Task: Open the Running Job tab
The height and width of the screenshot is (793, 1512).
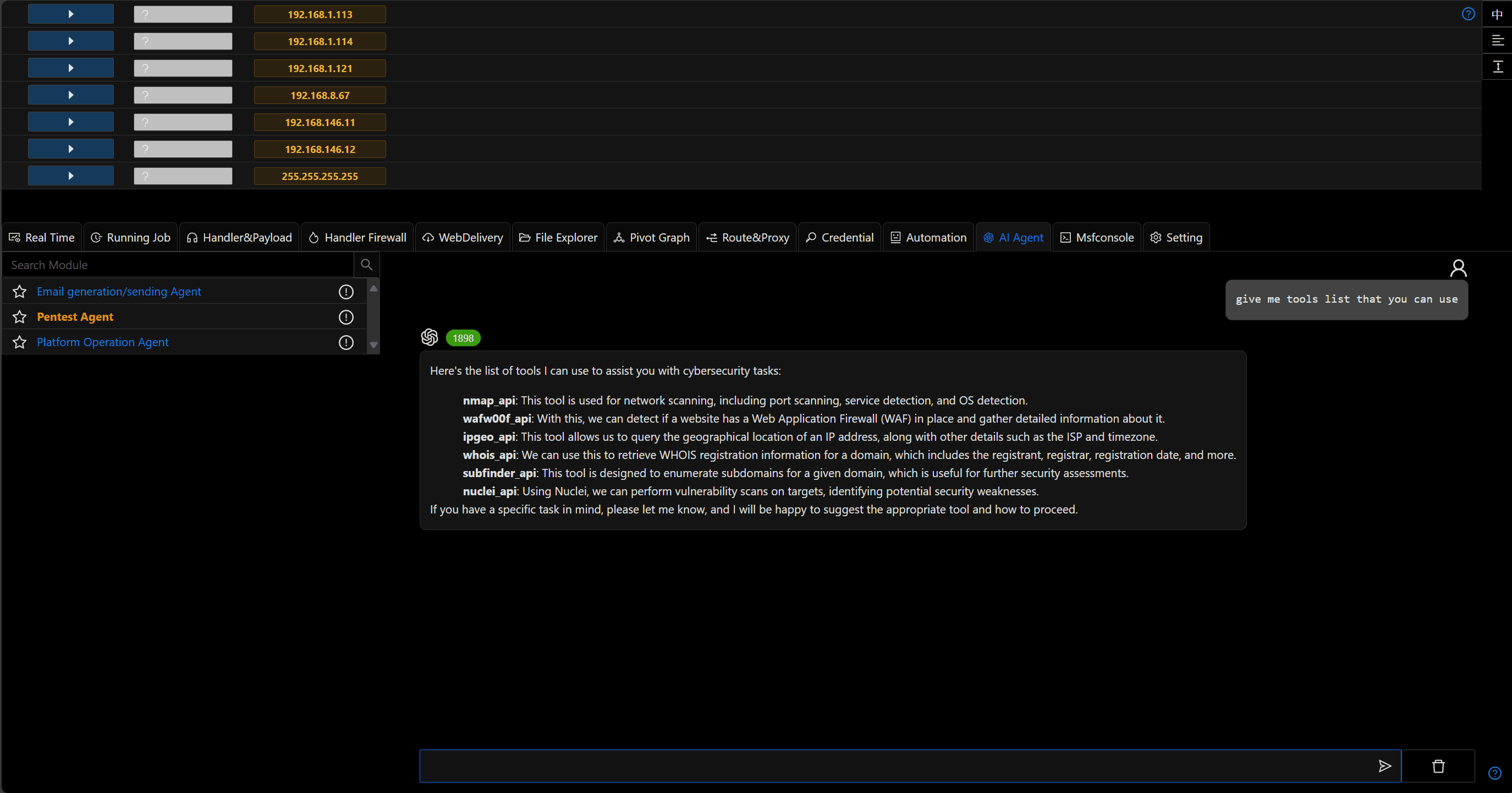Action: point(130,237)
